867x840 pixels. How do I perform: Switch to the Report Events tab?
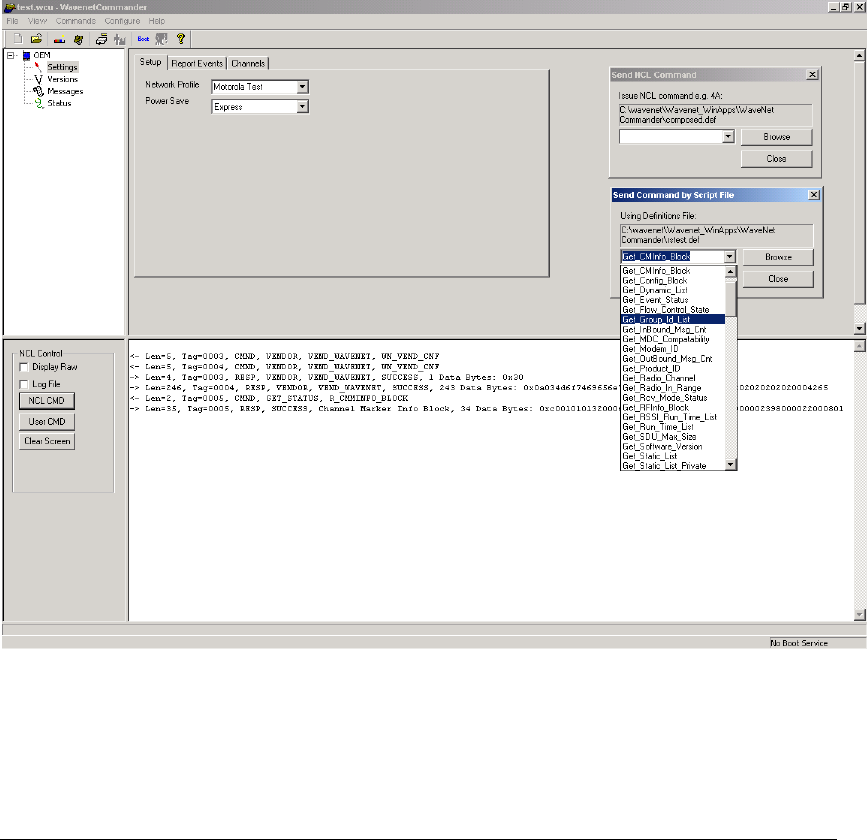tap(195, 63)
